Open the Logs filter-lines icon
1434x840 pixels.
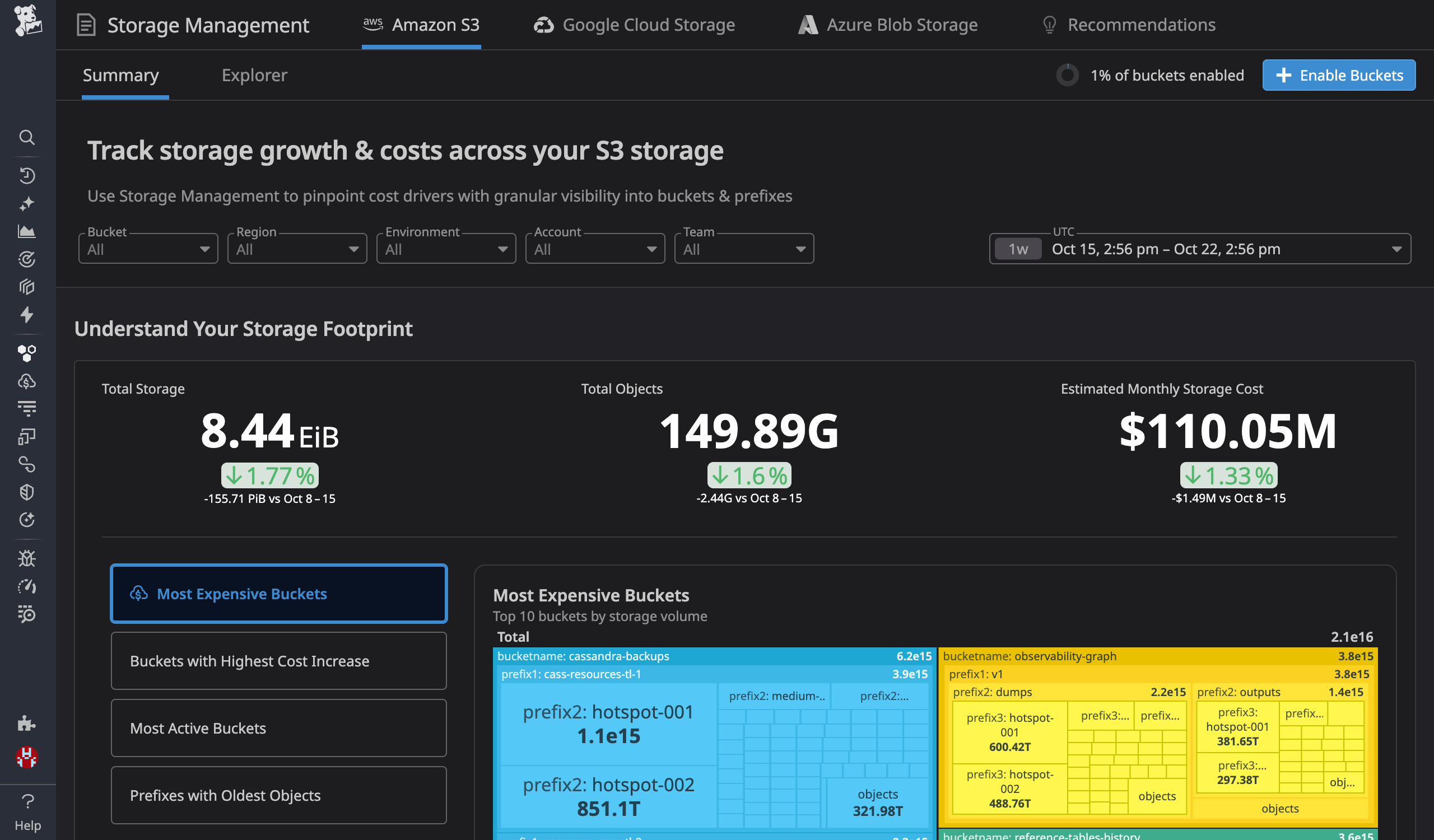pyautogui.click(x=27, y=407)
